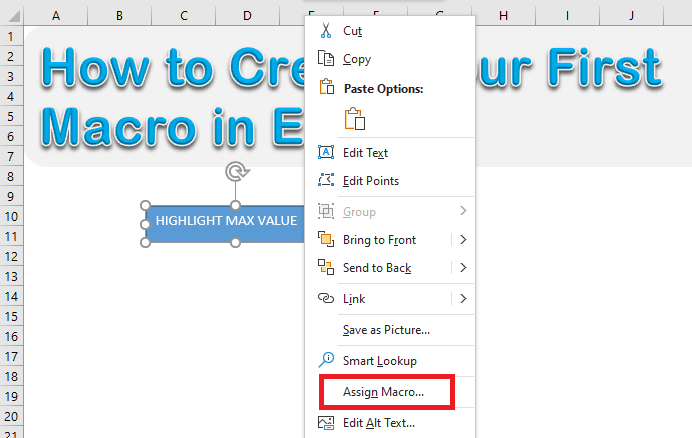Click the rotation handle above the shape

point(237,171)
